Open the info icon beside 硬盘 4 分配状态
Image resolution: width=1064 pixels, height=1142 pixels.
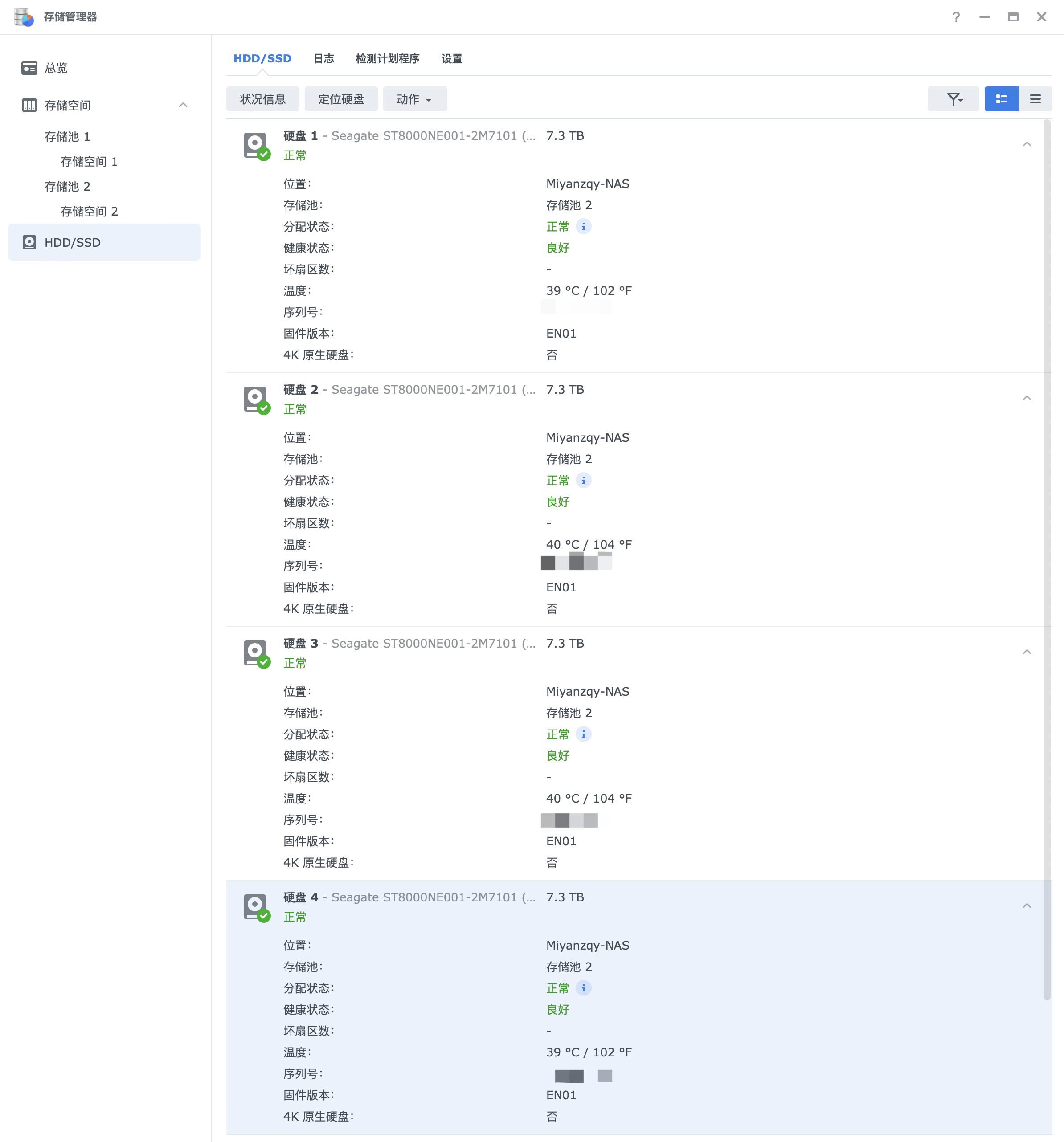point(584,988)
